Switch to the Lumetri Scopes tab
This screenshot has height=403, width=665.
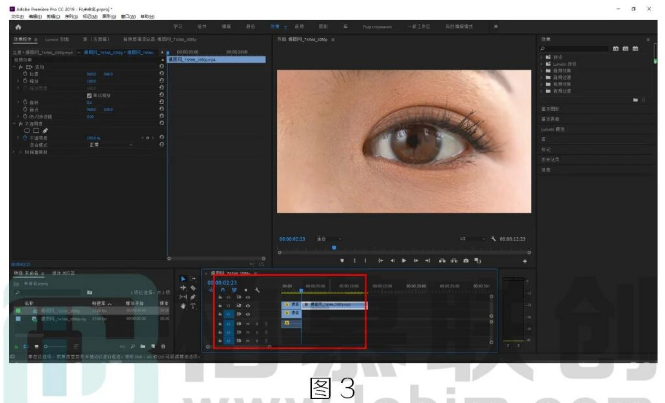[57, 39]
